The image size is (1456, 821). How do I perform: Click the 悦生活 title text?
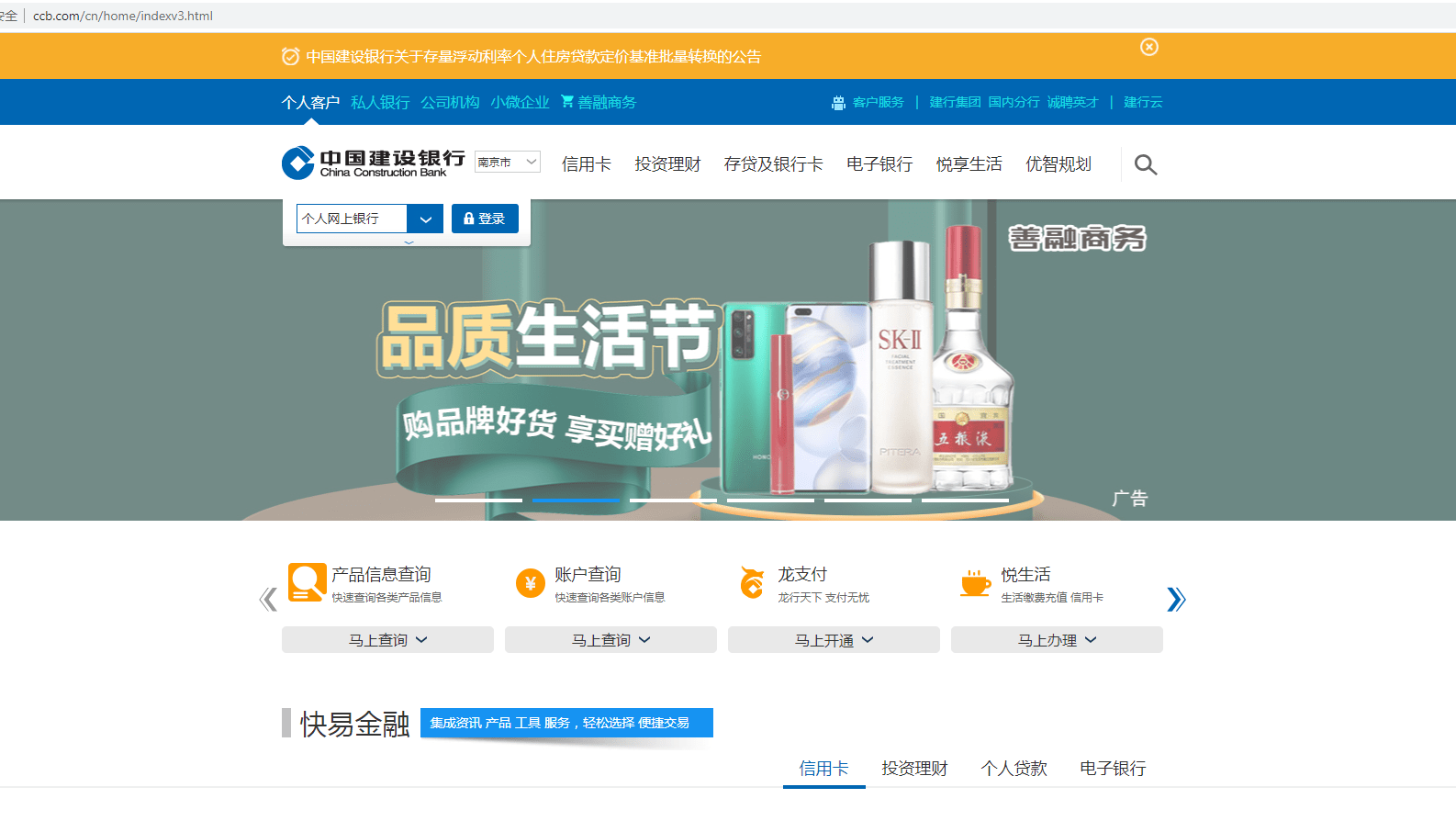[1025, 575]
